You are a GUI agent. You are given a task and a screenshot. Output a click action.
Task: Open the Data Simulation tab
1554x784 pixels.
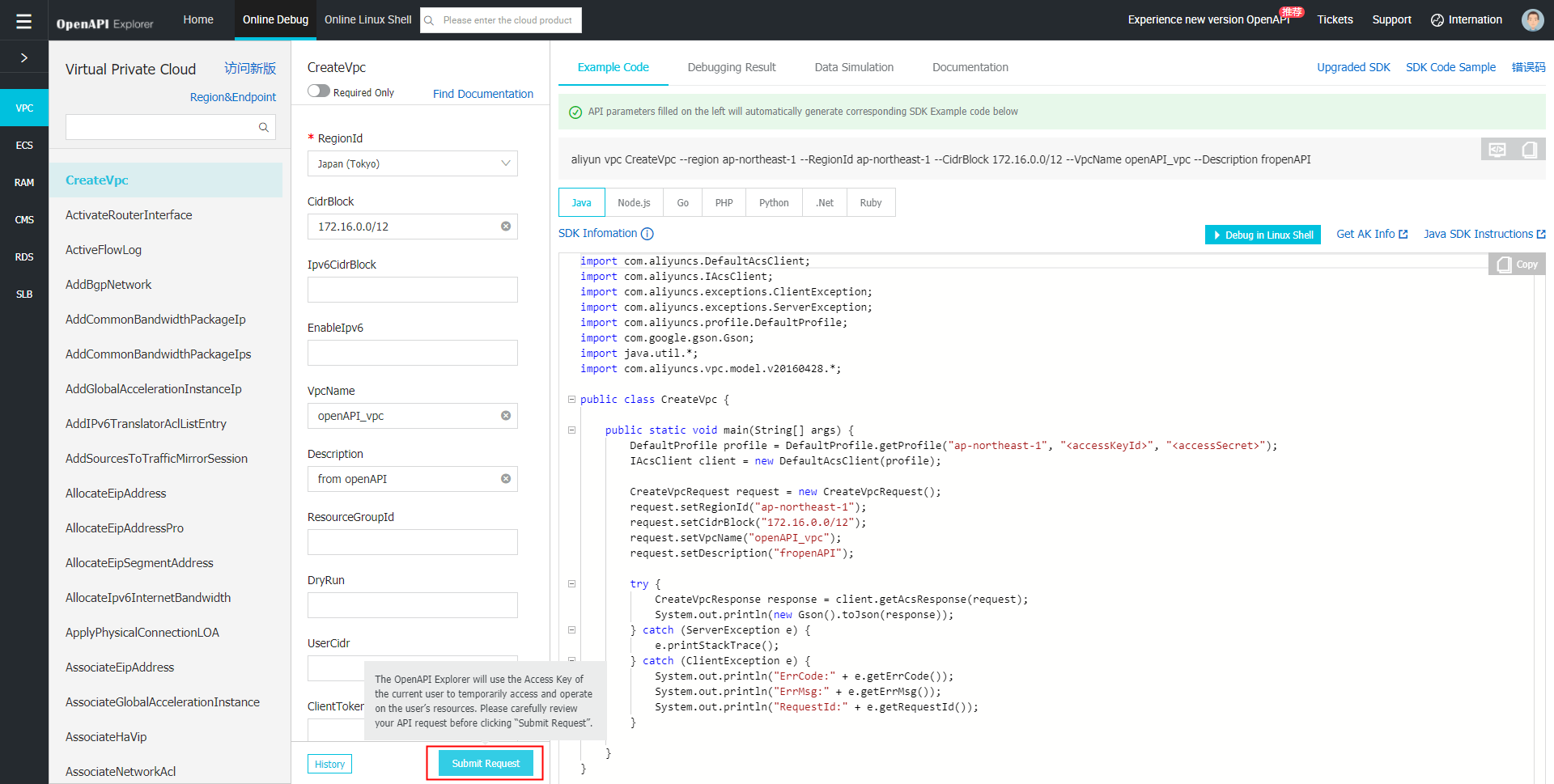click(854, 67)
